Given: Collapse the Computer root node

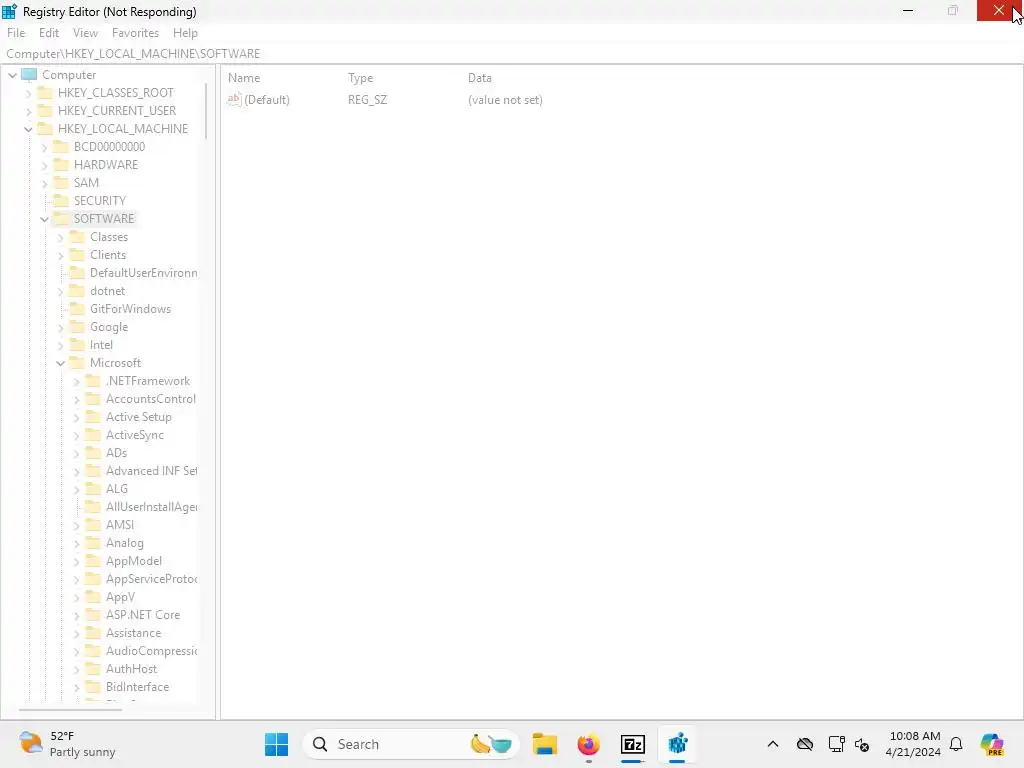Looking at the screenshot, I should click(x=12, y=75).
